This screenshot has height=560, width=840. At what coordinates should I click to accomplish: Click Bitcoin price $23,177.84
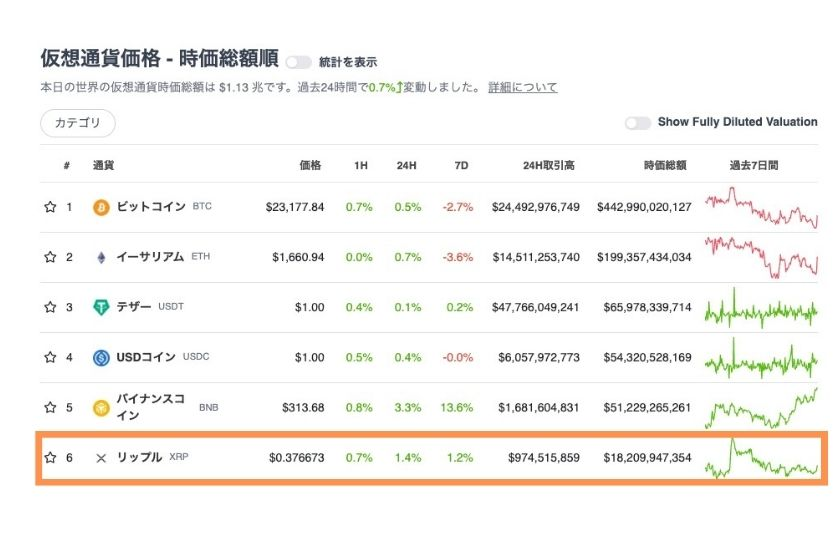pos(295,207)
